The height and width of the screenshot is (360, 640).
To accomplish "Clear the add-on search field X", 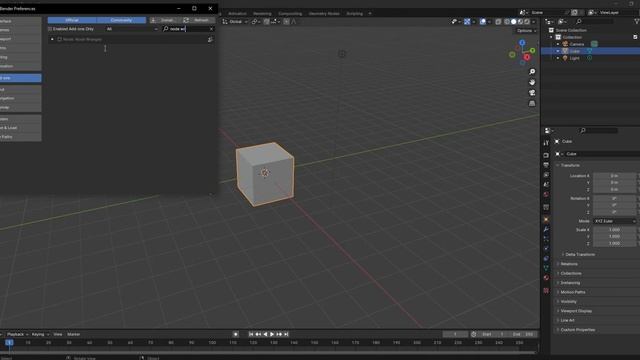I will click(211, 29).
